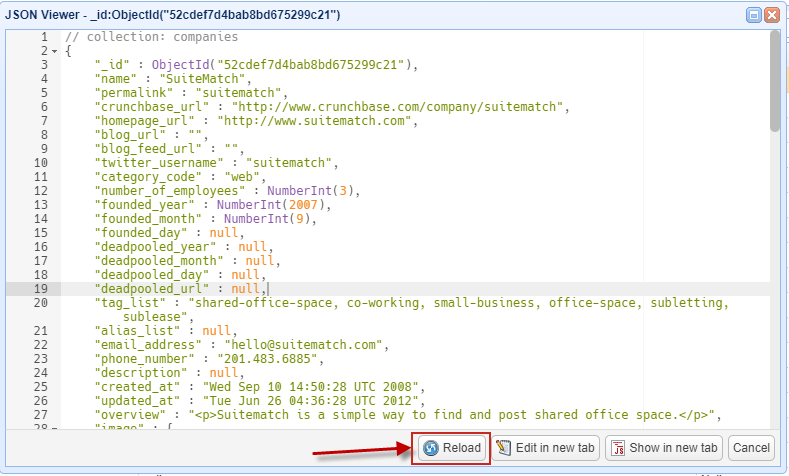
Task: Click NumberInt(3) for number_of_employees
Action: click(310, 191)
